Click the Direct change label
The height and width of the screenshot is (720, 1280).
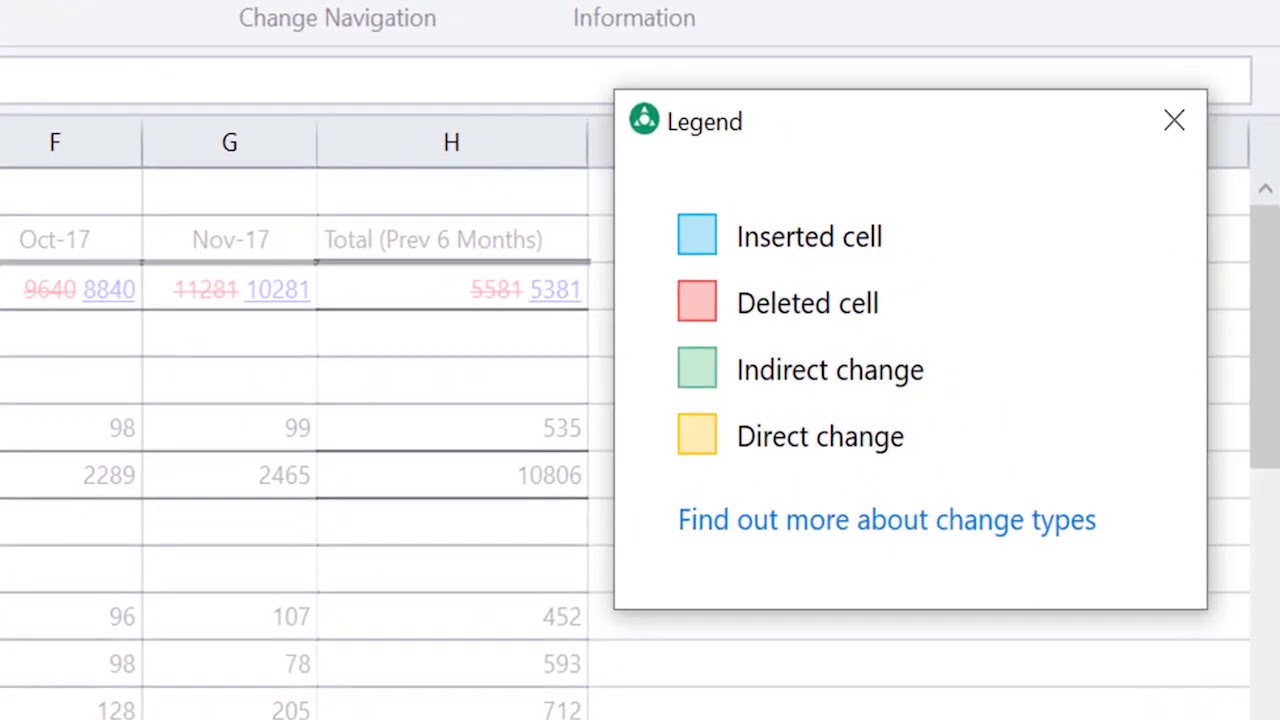(x=820, y=437)
